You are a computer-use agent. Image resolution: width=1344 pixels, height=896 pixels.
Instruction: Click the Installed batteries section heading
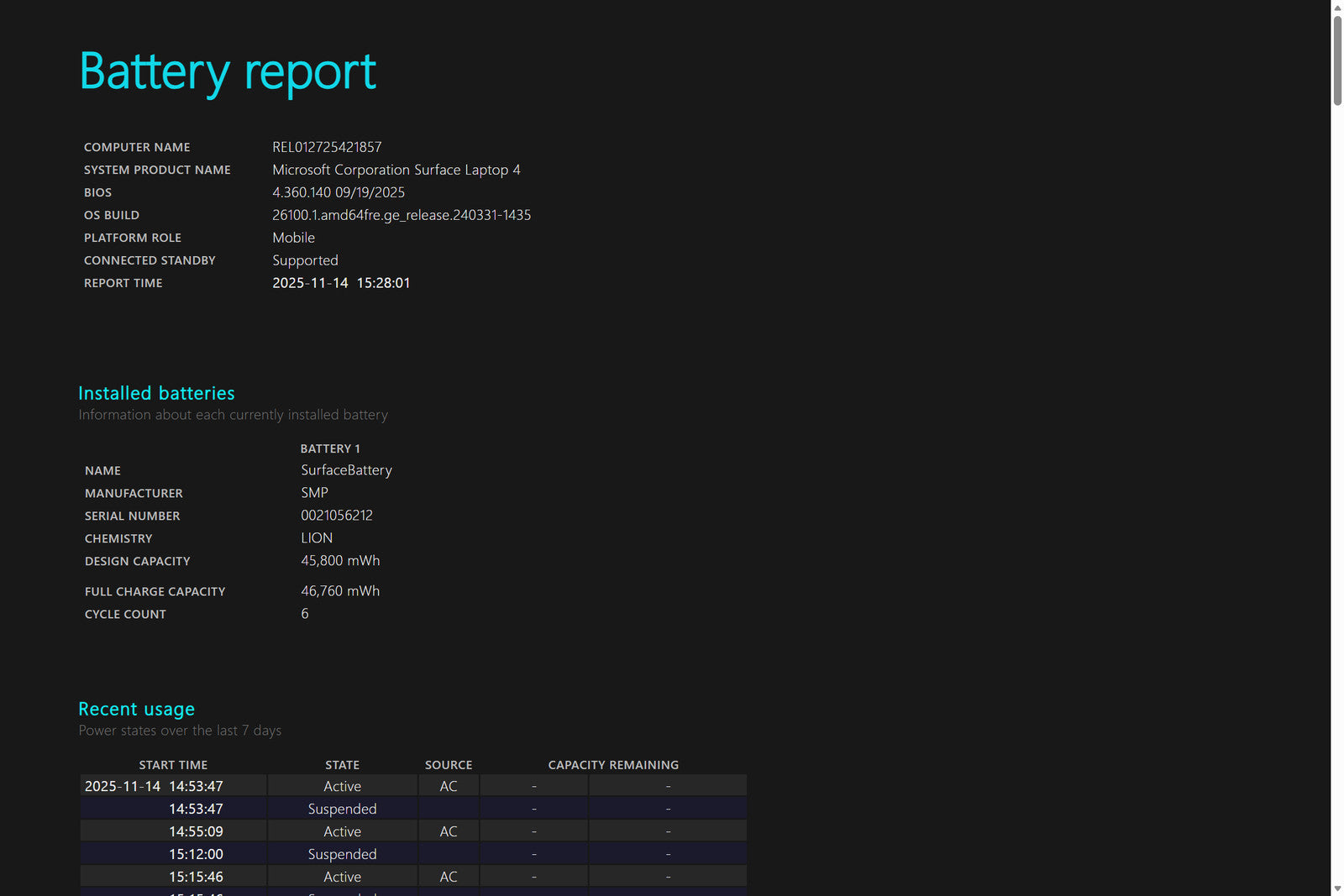(156, 393)
